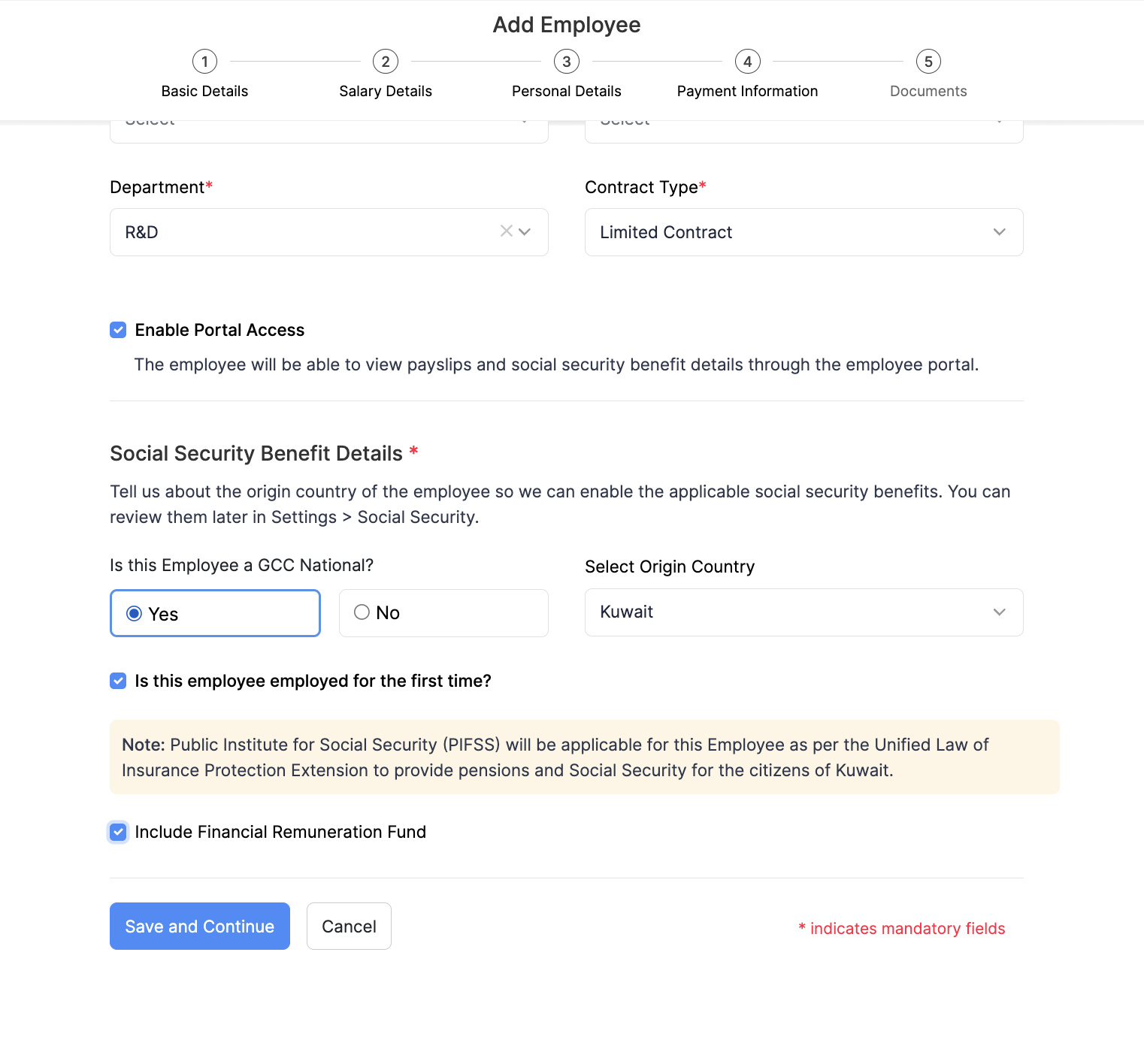Disable the Enable Portal Access checkbox
Screen dimensions: 1144x1064
point(118,330)
